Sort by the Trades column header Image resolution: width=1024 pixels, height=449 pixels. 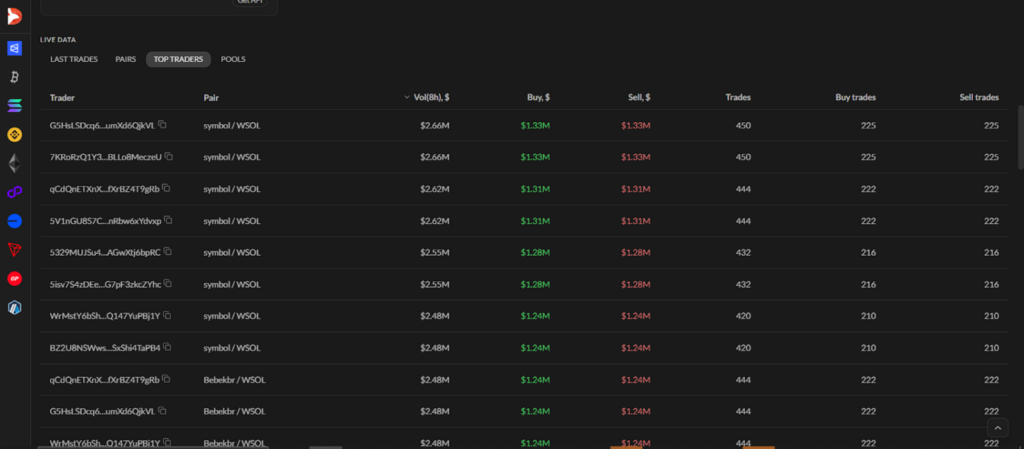coord(738,97)
